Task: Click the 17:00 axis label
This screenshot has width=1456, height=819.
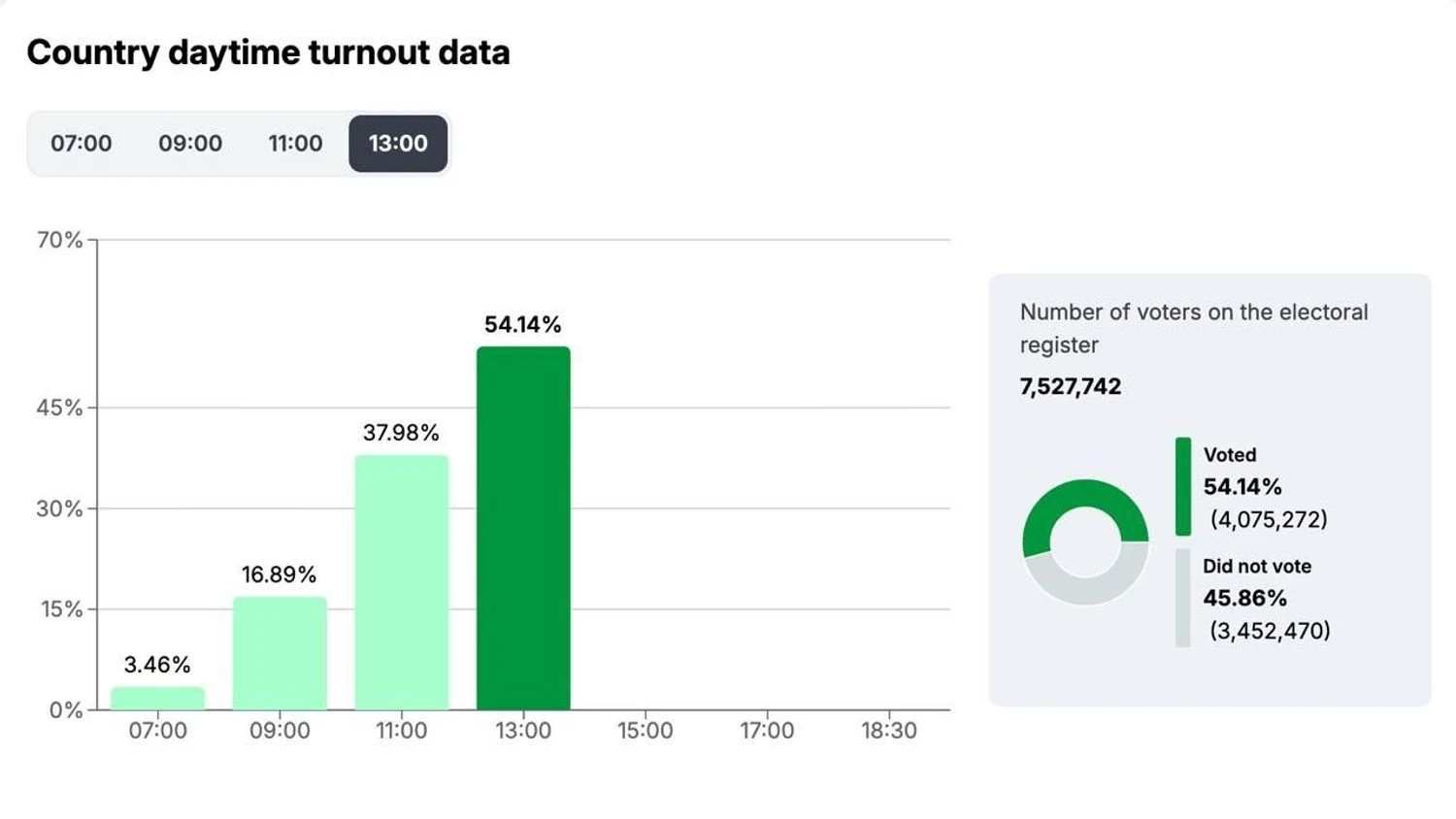Action: (x=767, y=731)
